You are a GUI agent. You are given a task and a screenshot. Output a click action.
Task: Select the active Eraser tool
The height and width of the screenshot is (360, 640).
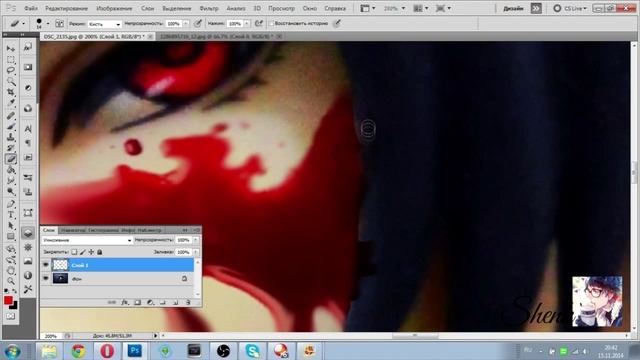coord(11,159)
